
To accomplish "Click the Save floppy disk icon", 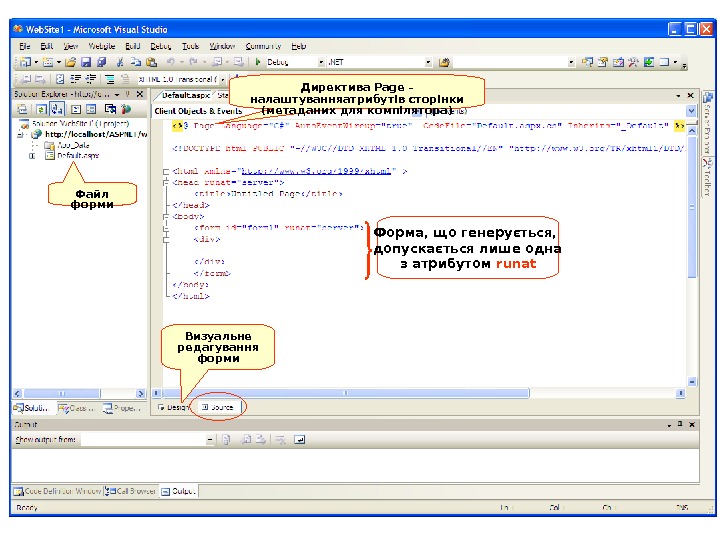I will pos(86,62).
